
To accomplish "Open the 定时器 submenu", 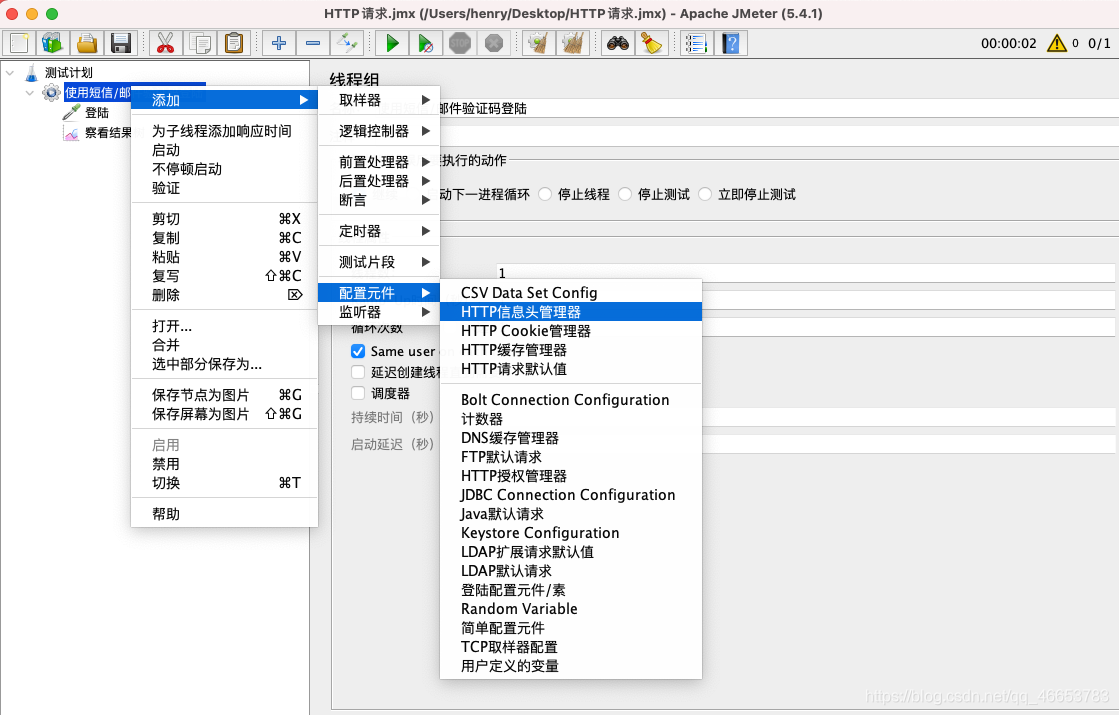I will (379, 231).
